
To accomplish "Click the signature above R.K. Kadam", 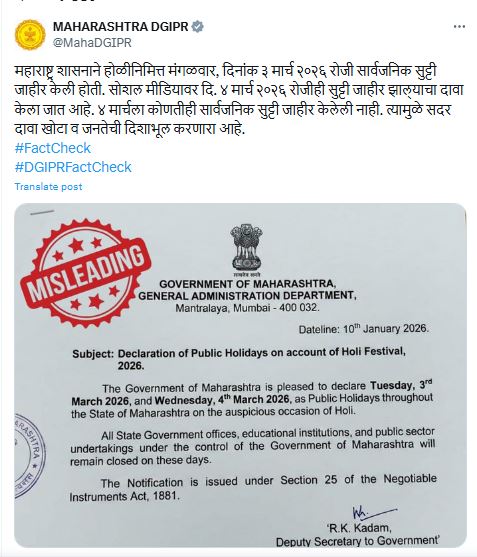I will pyautogui.click(x=374, y=513).
